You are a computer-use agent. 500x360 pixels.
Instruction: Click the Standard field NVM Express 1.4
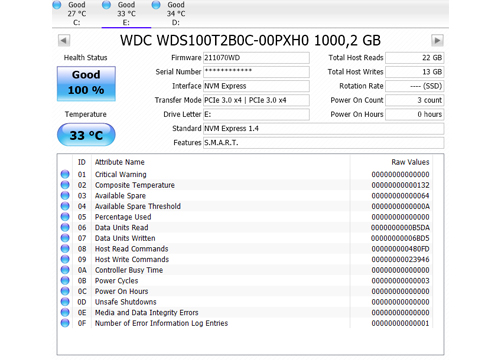pos(323,128)
